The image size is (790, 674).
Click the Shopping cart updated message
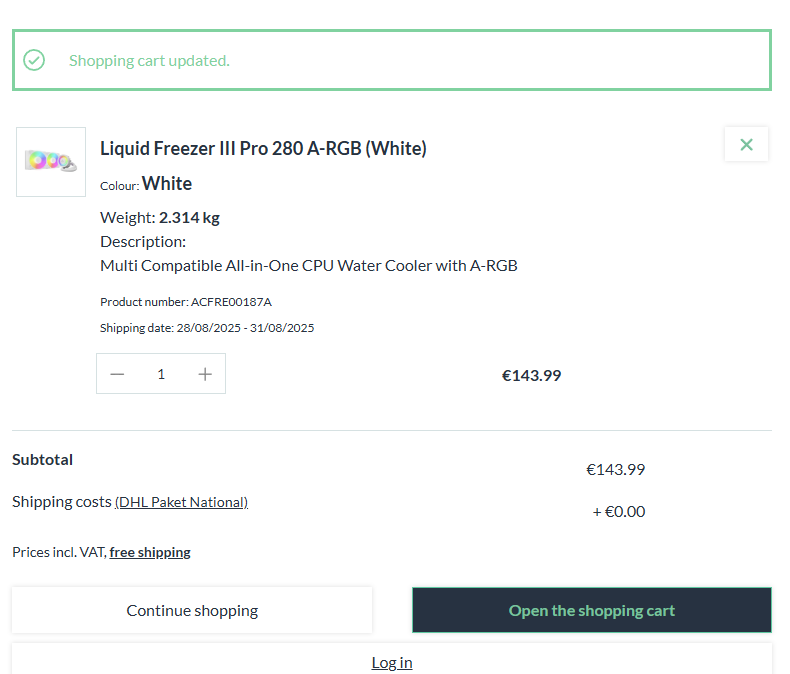[x=149, y=61]
